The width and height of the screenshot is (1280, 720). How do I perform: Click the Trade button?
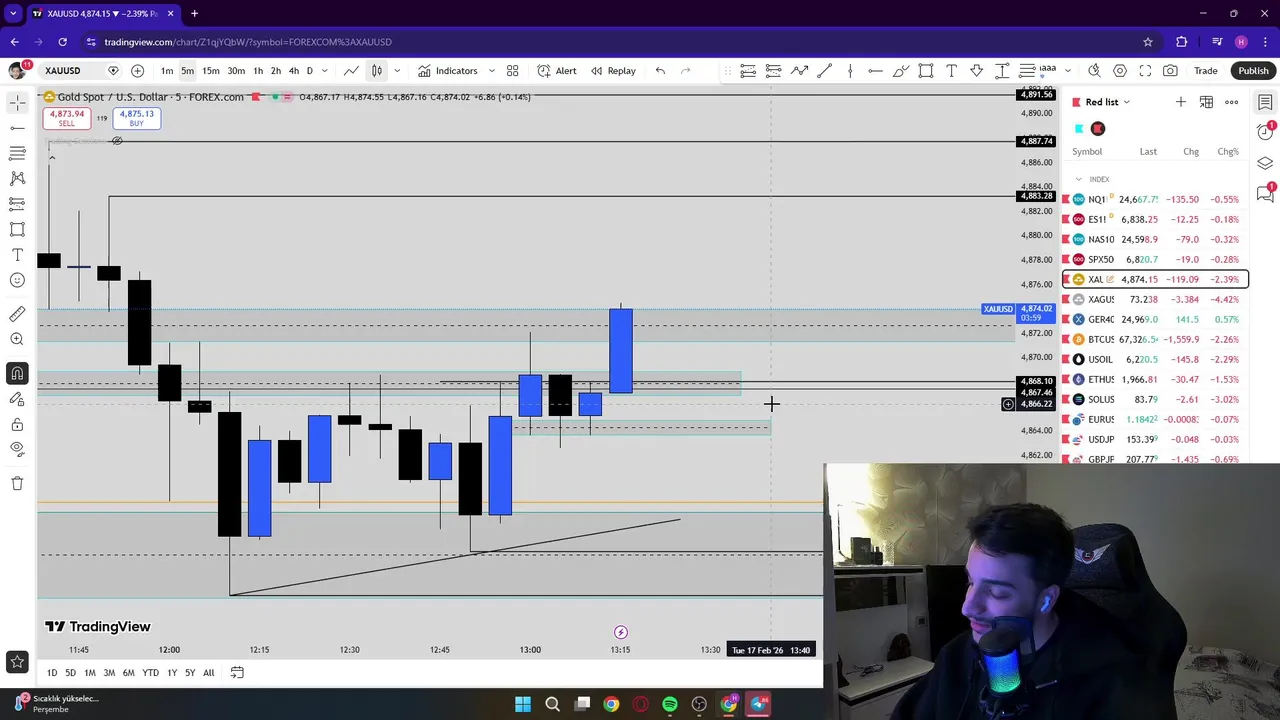(x=1206, y=71)
